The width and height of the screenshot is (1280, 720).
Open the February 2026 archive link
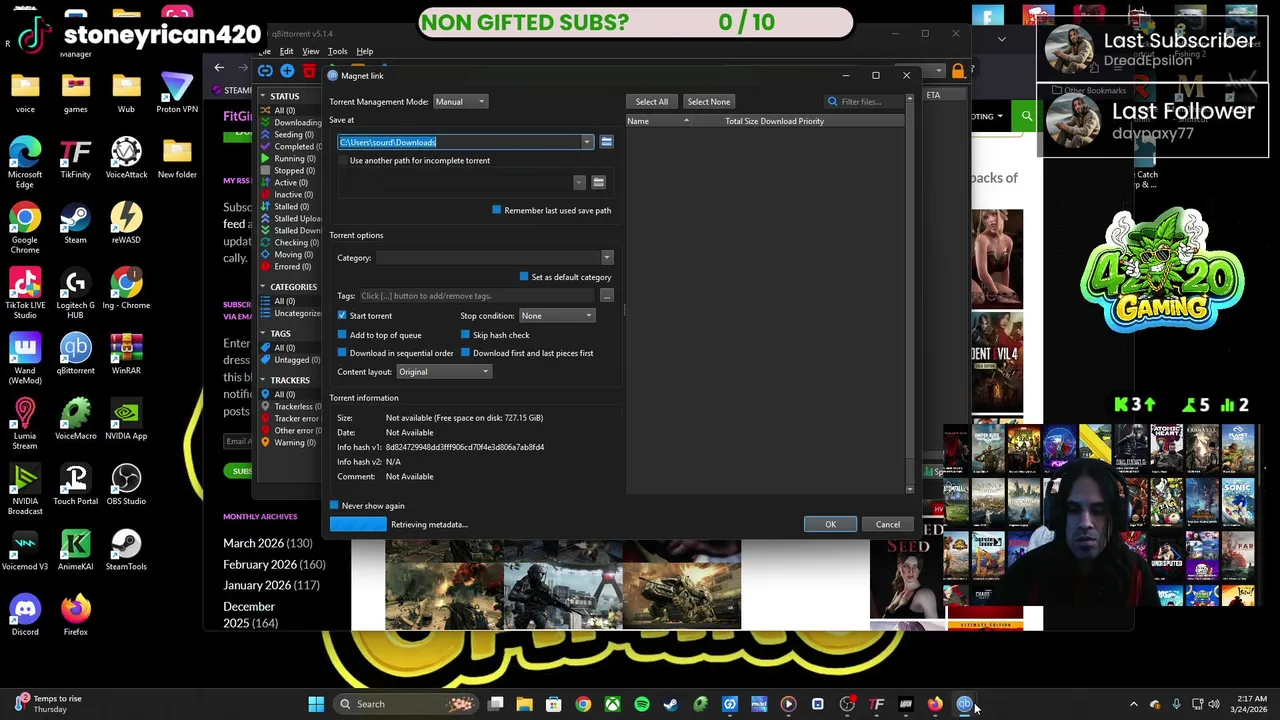coord(259,564)
